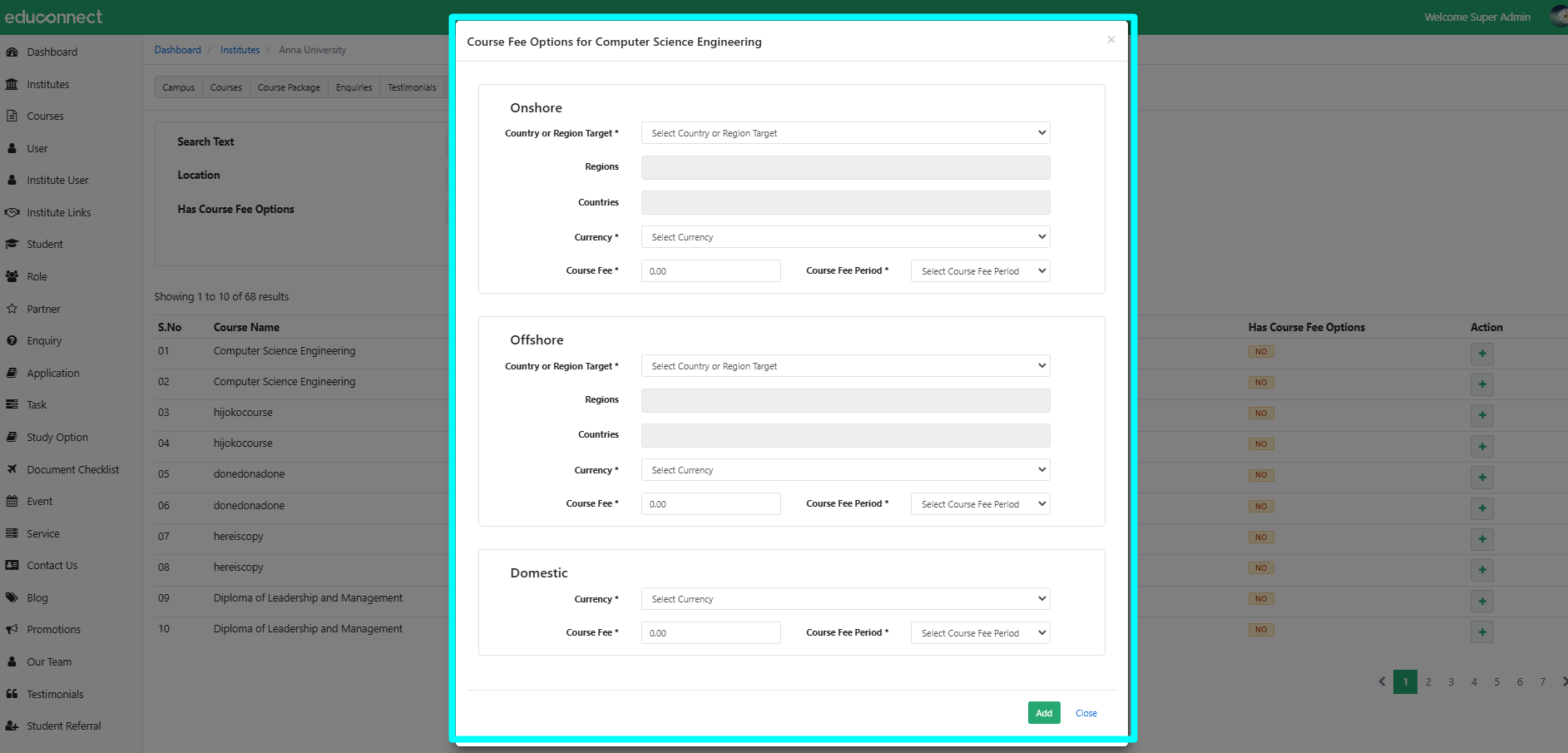The image size is (1568, 753).
Task: Open the Dashboard sidebar icon
Action: point(12,52)
